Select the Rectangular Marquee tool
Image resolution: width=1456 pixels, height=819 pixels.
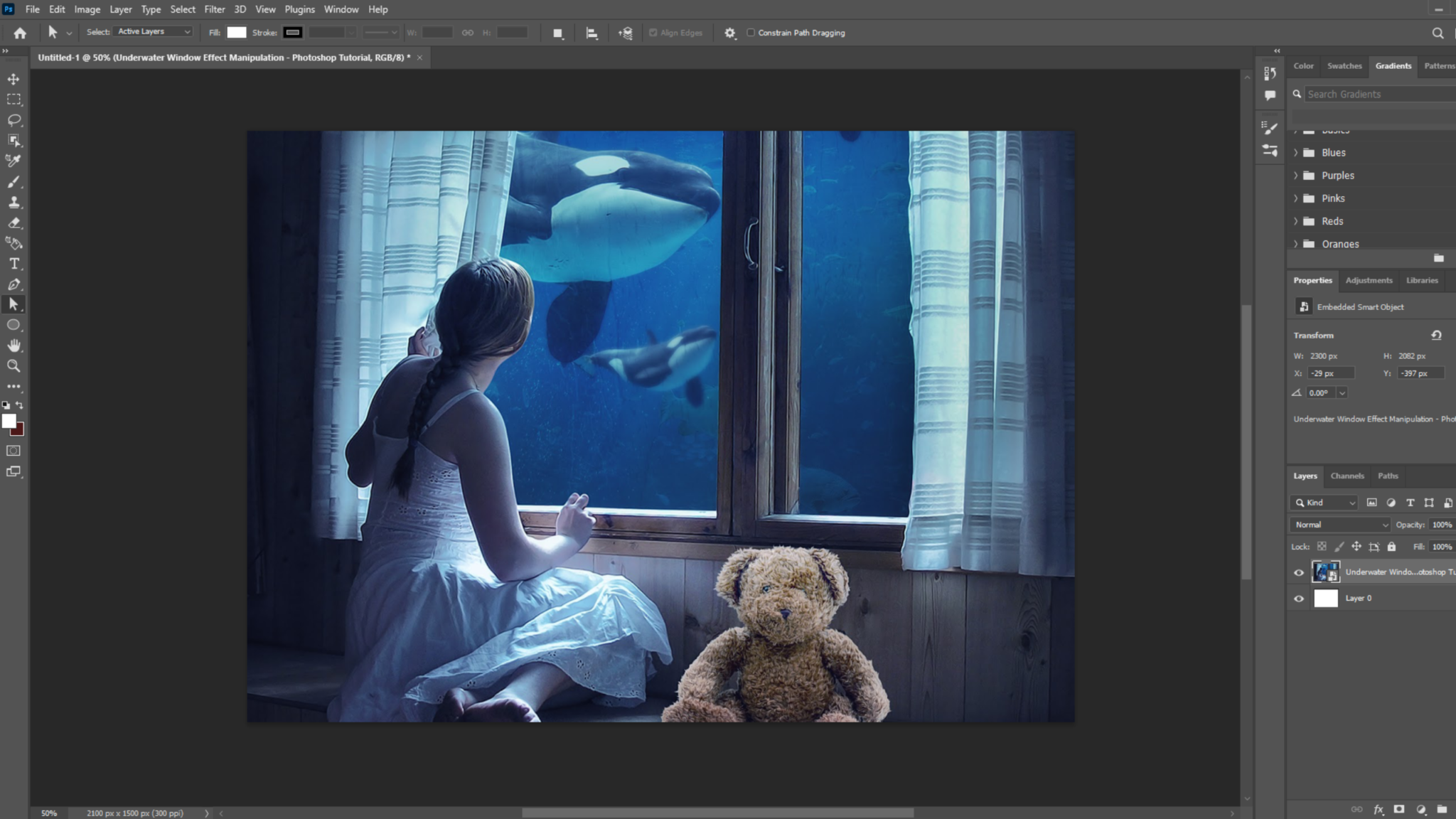pyautogui.click(x=14, y=100)
